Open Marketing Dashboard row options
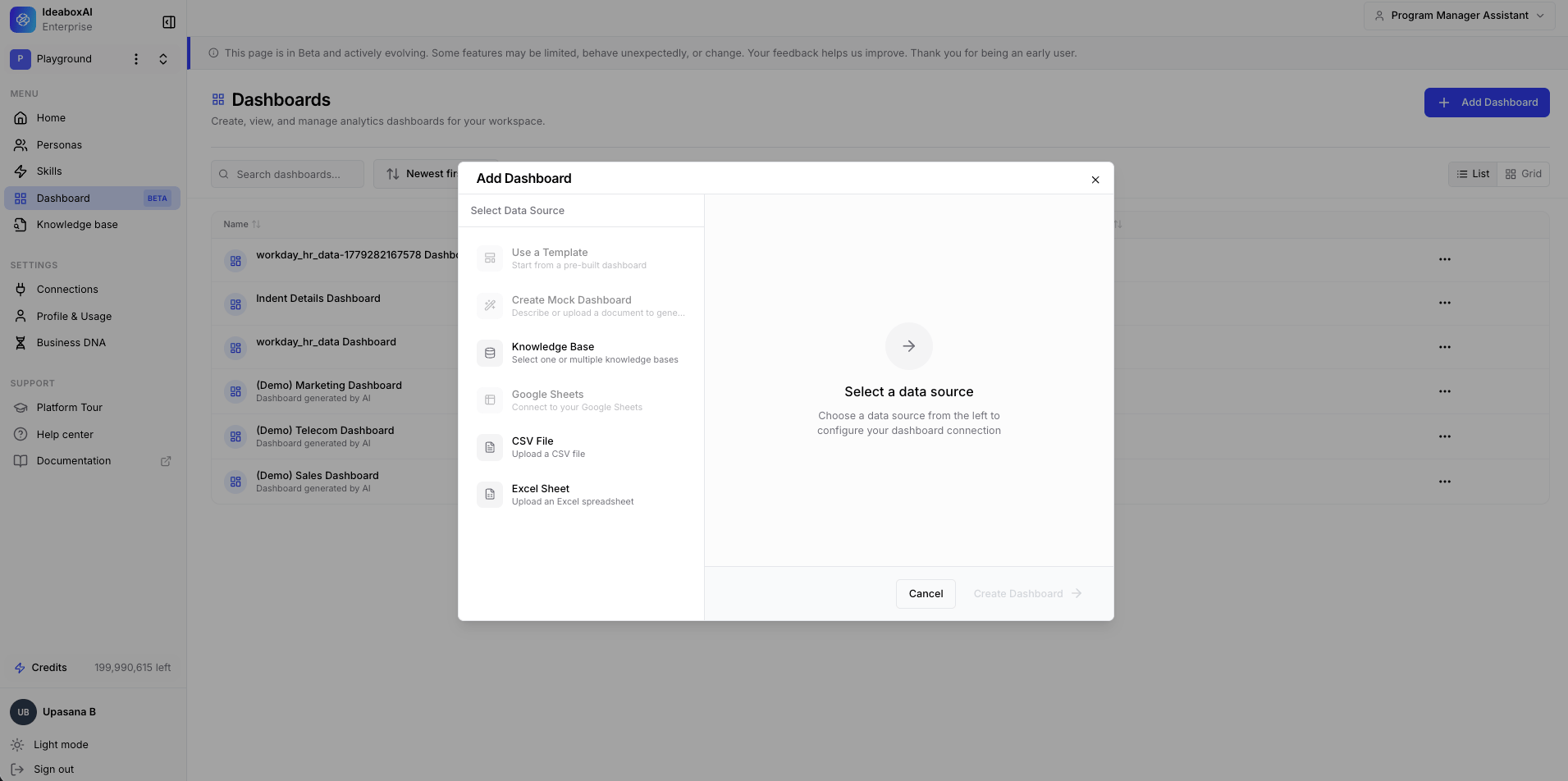The height and width of the screenshot is (781, 1568). (1445, 391)
